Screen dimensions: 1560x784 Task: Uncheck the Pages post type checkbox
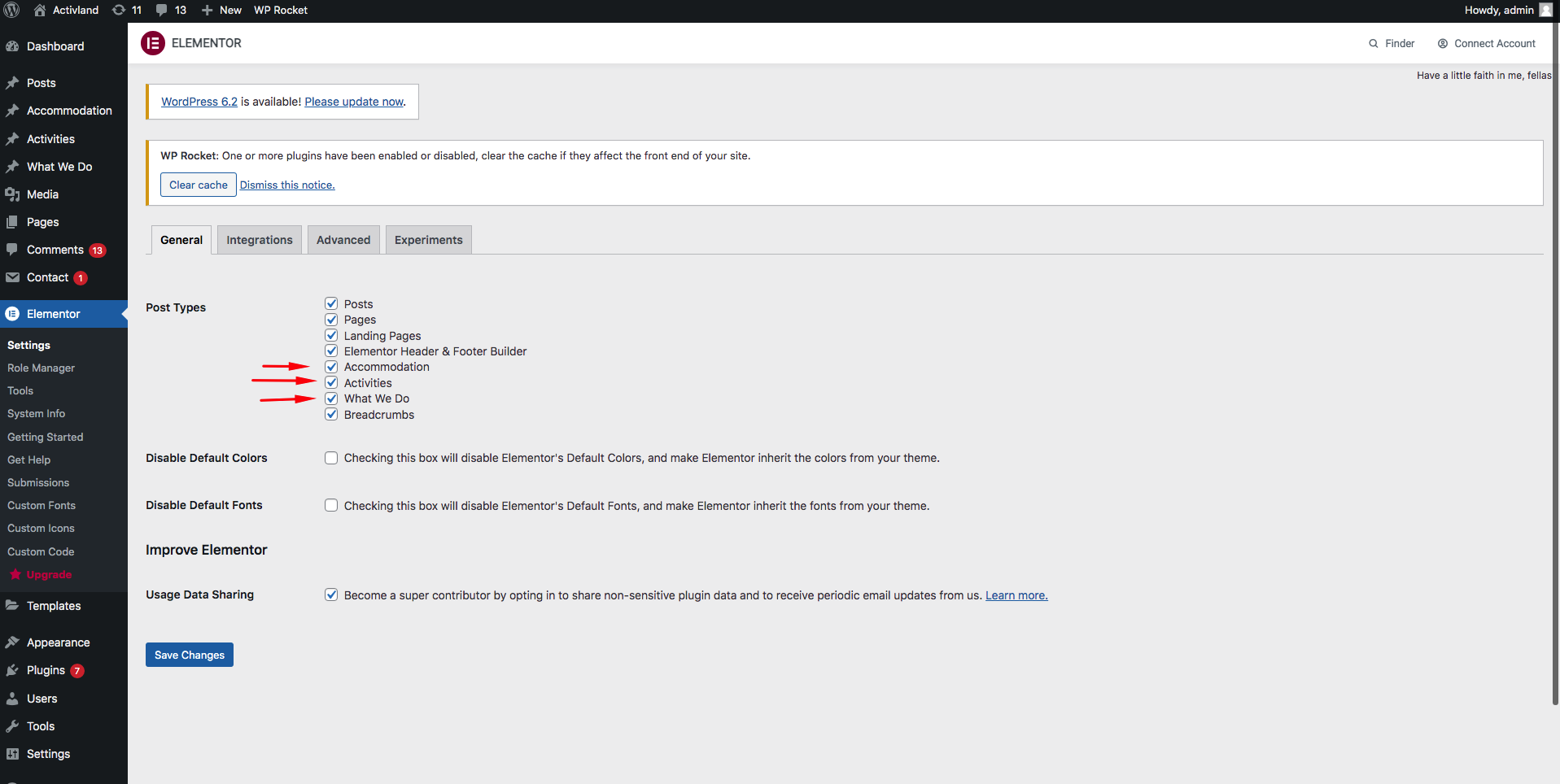point(331,320)
